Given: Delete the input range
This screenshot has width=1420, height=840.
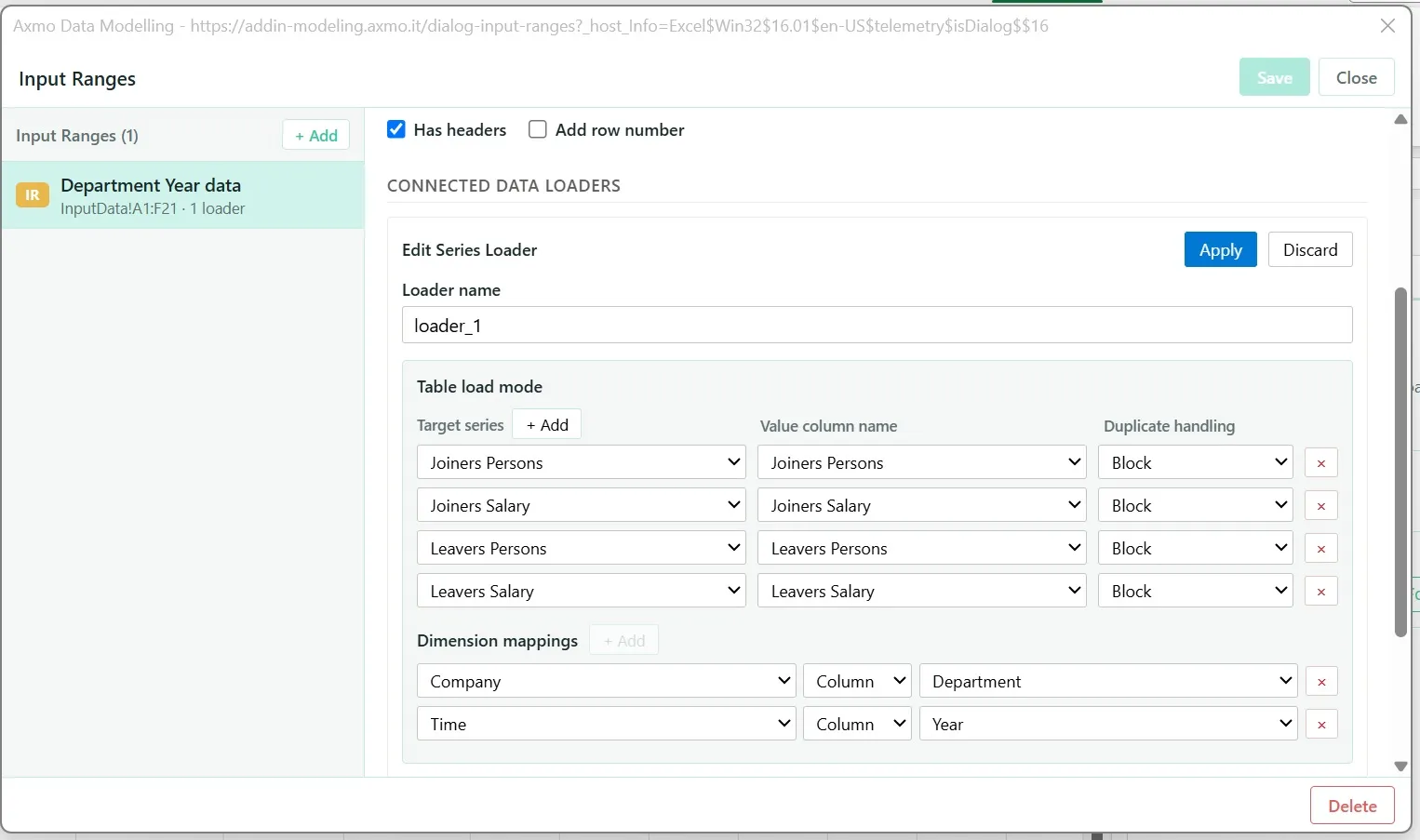Looking at the screenshot, I should (x=1352, y=806).
